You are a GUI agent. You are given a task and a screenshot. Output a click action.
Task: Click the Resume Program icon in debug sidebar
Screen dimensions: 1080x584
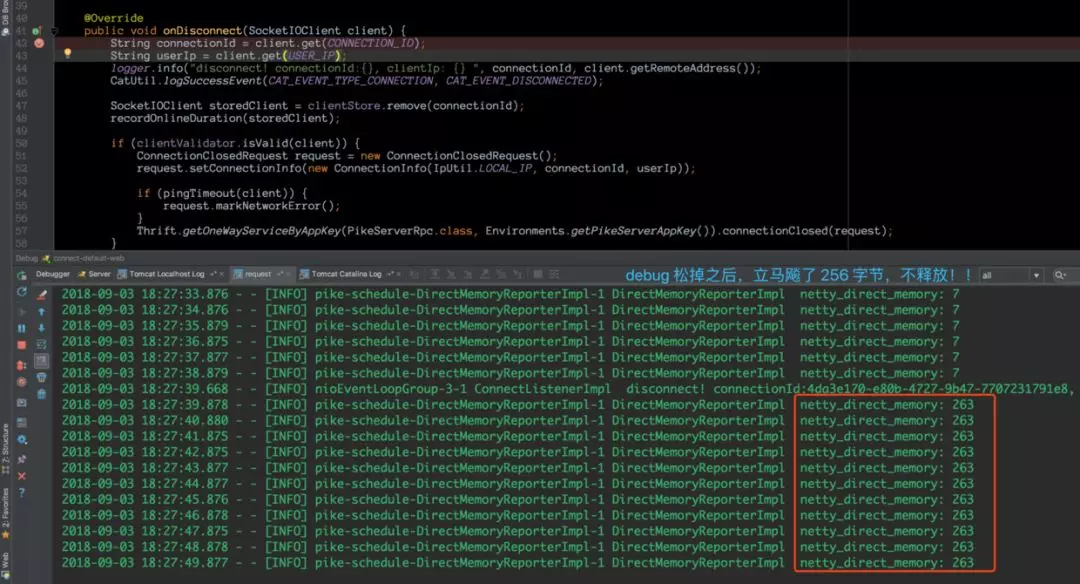coord(21,311)
